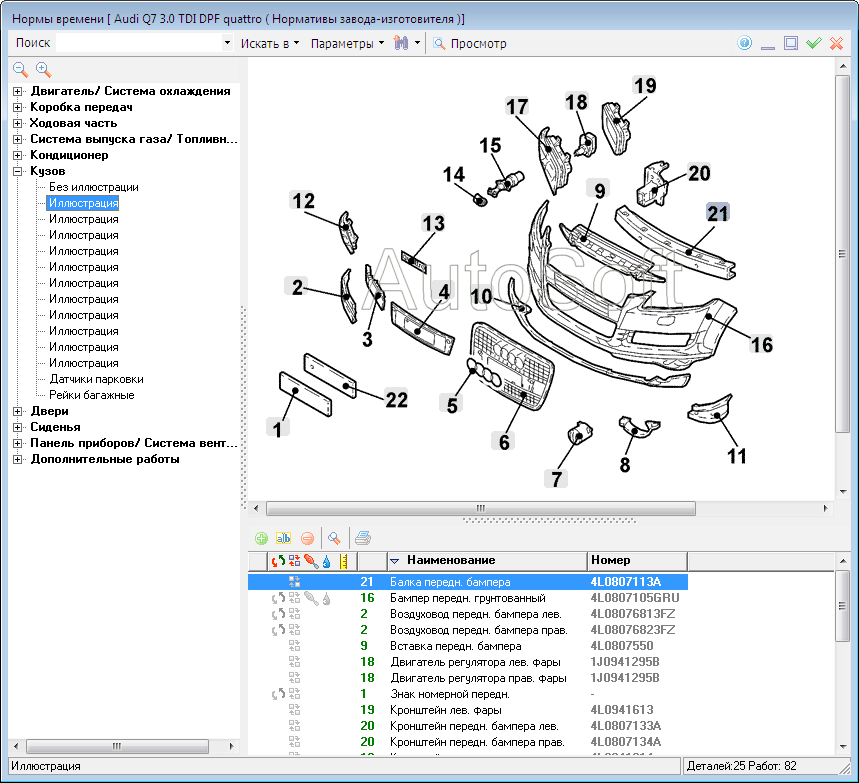Viewport: 859px width, 783px height.
Task: Click the screwdriver repair column header icon
Action: [x=311, y=561]
